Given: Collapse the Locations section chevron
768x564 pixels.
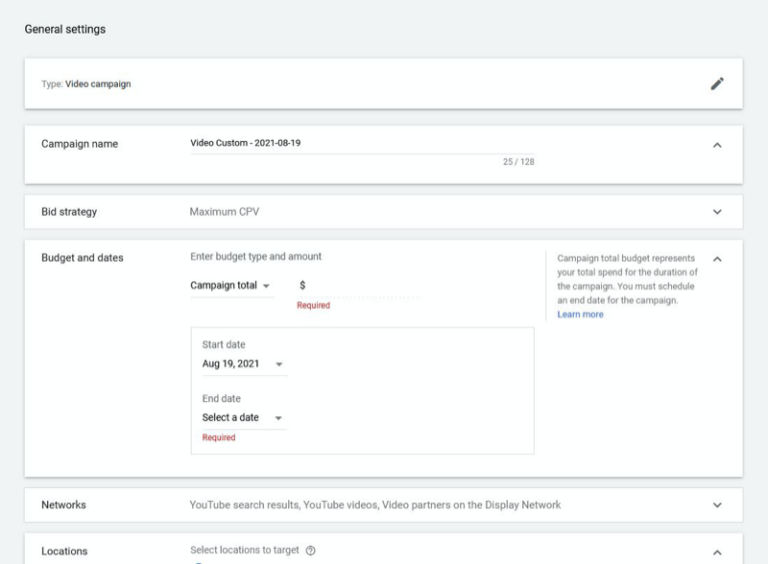Looking at the screenshot, I should pos(717,552).
